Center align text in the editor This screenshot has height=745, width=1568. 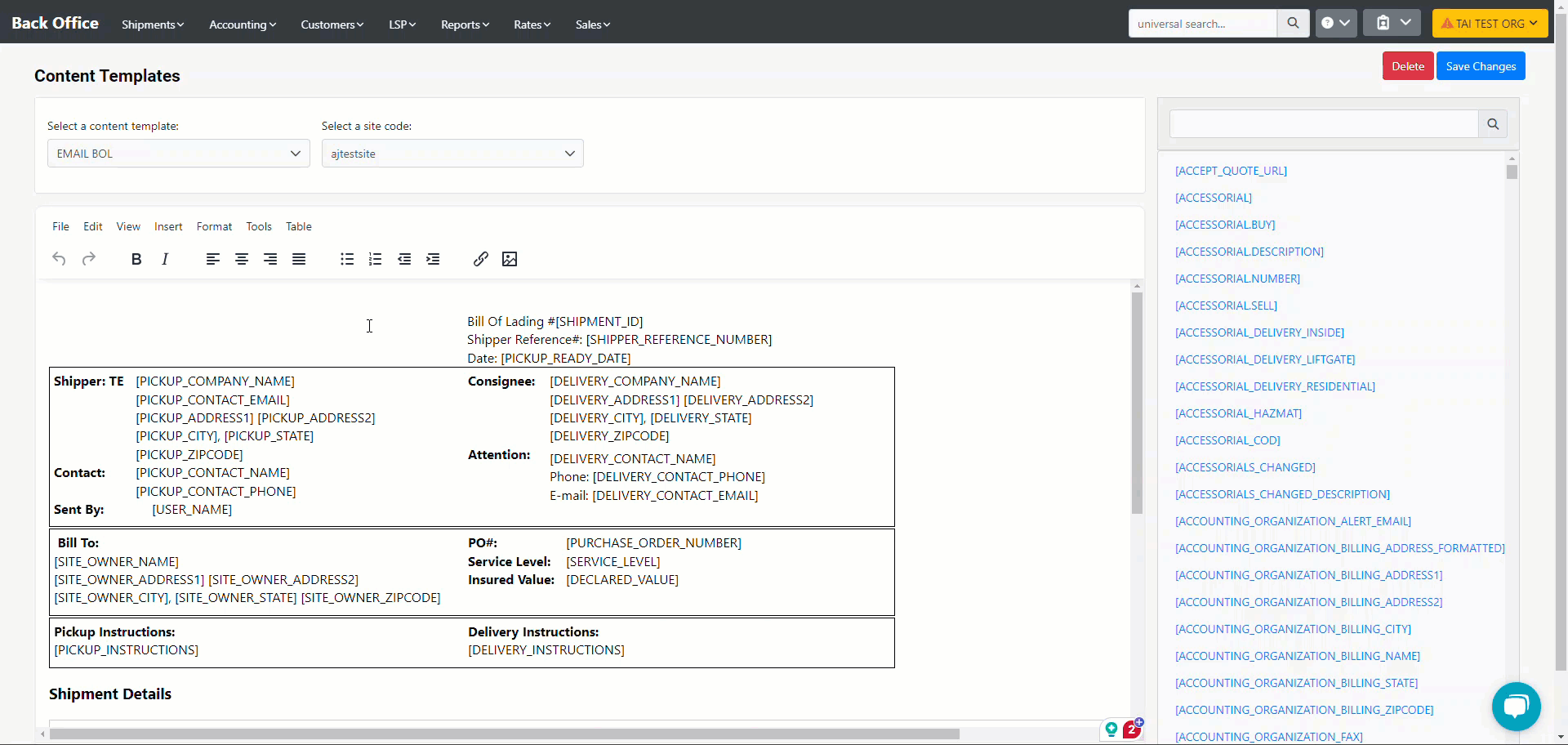point(242,259)
